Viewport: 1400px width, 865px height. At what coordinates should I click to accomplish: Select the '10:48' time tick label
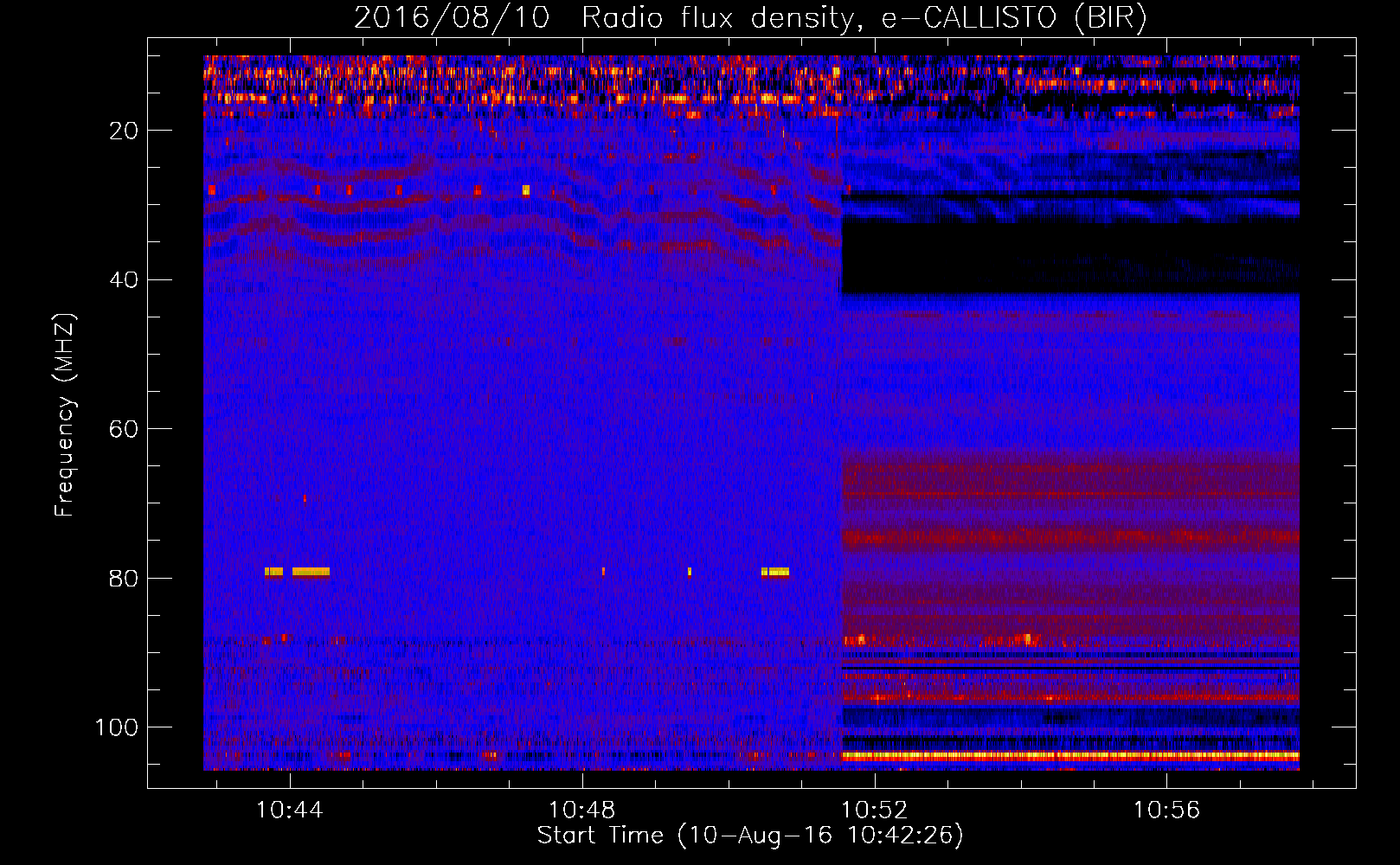pyautogui.click(x=582, y=810)
